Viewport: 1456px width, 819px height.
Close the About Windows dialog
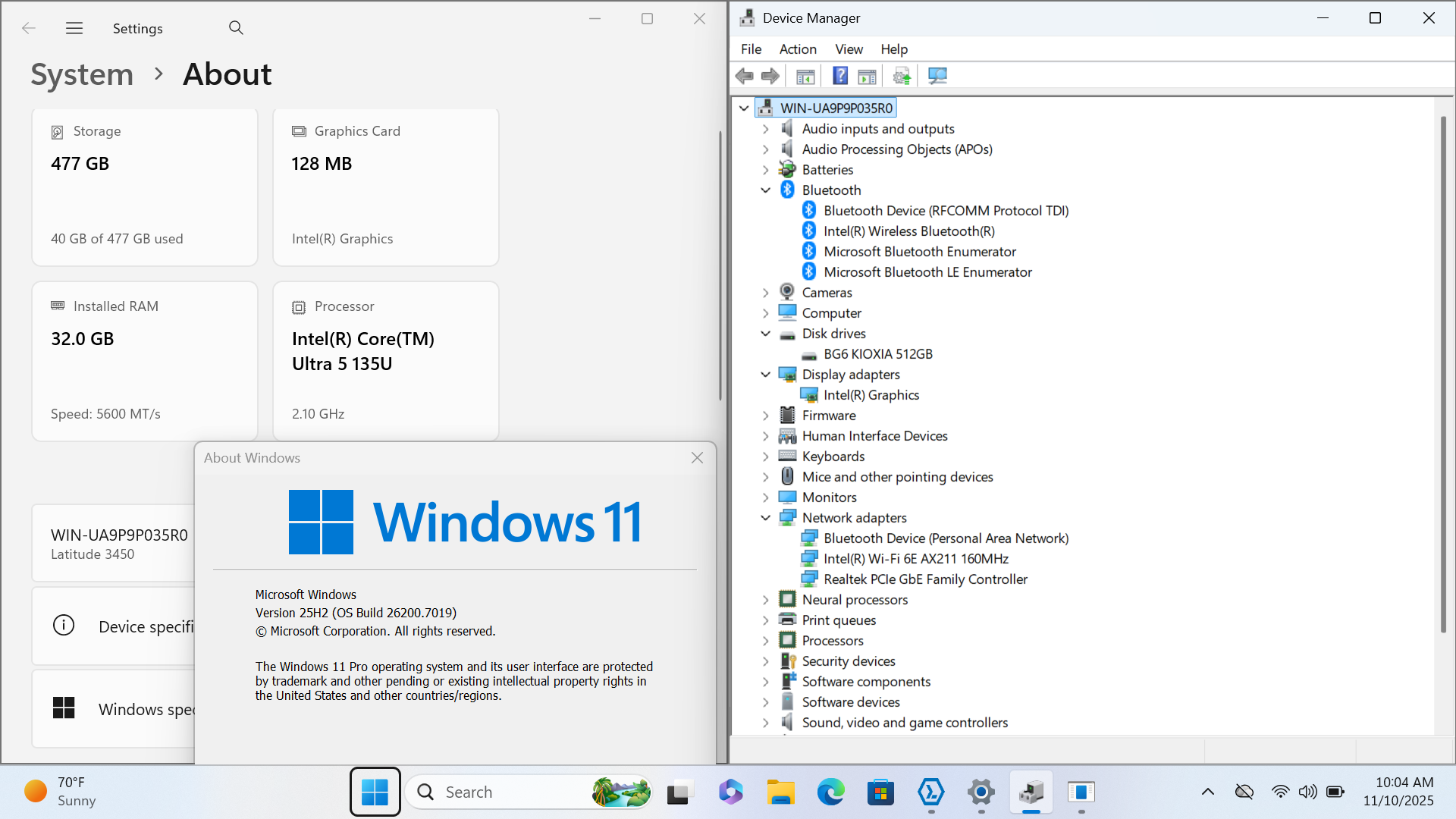(x=697, y=458)
